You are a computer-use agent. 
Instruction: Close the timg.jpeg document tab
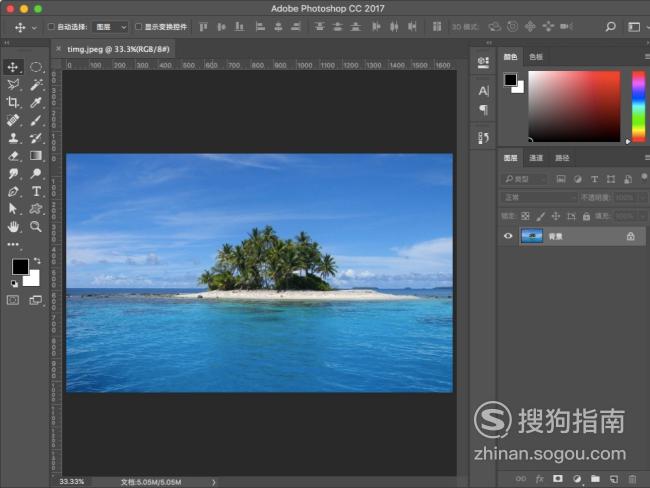click(x=58, y=49)
